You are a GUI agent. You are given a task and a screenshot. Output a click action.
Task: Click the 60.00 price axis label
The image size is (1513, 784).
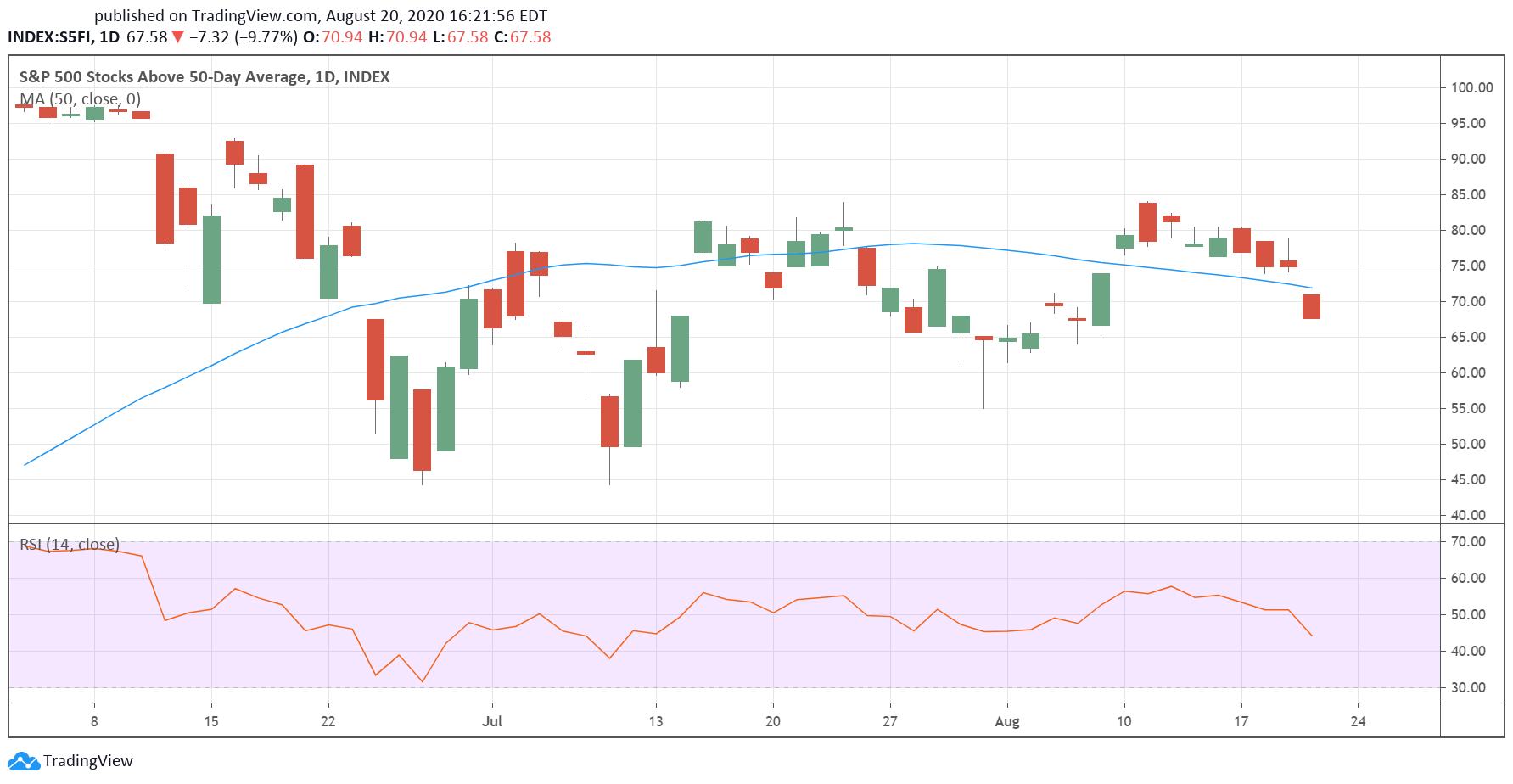1469,372
